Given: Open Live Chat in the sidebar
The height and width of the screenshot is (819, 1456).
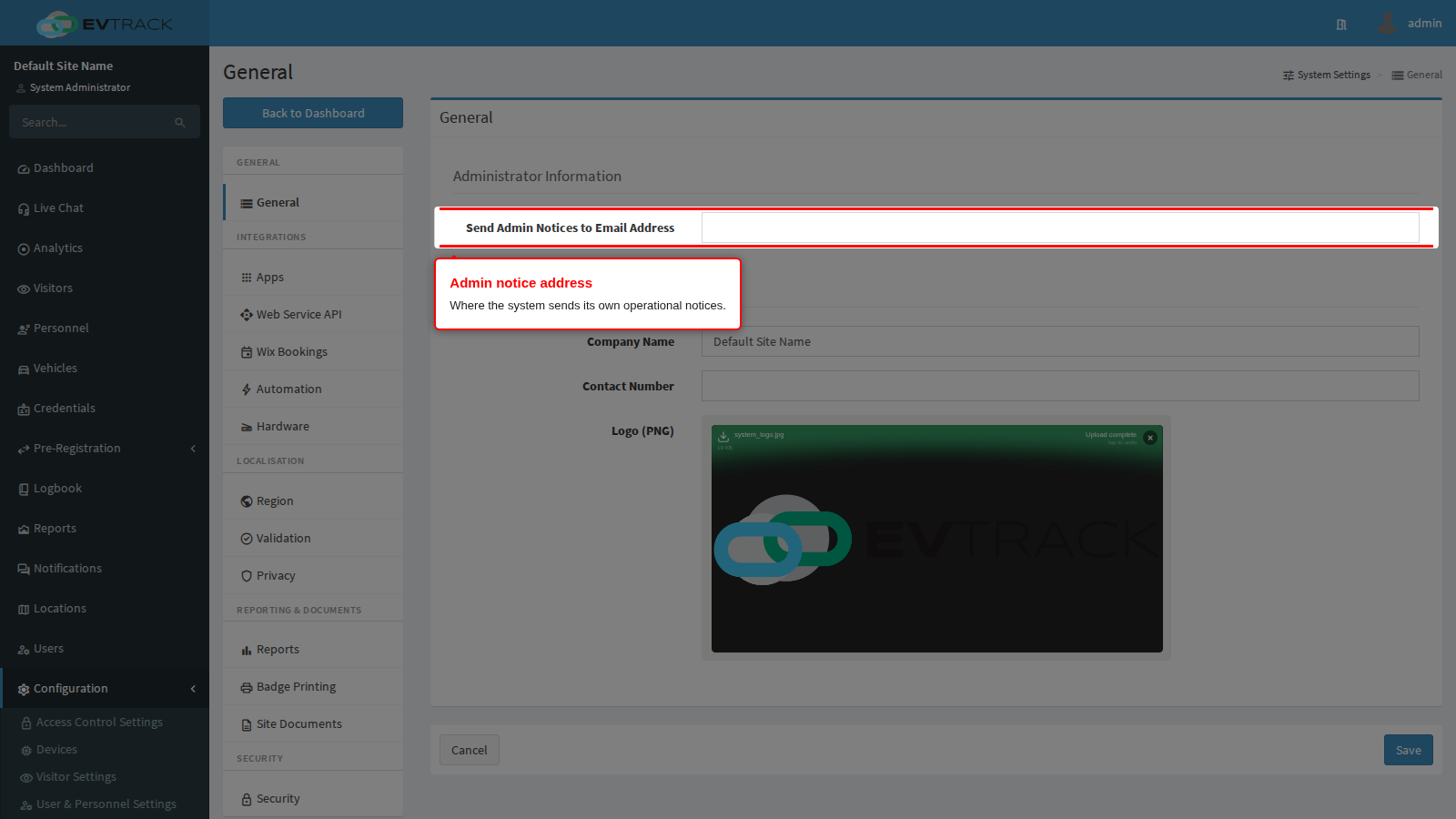Looking at the screenshot, I should click(105, 208).
